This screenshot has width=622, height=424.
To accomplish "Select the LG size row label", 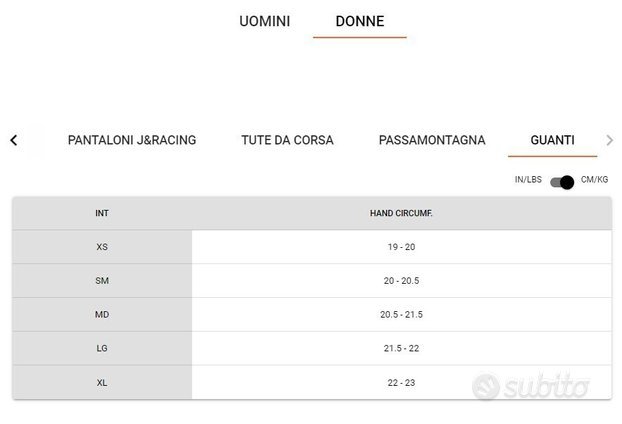I will (x=102, y=348).
